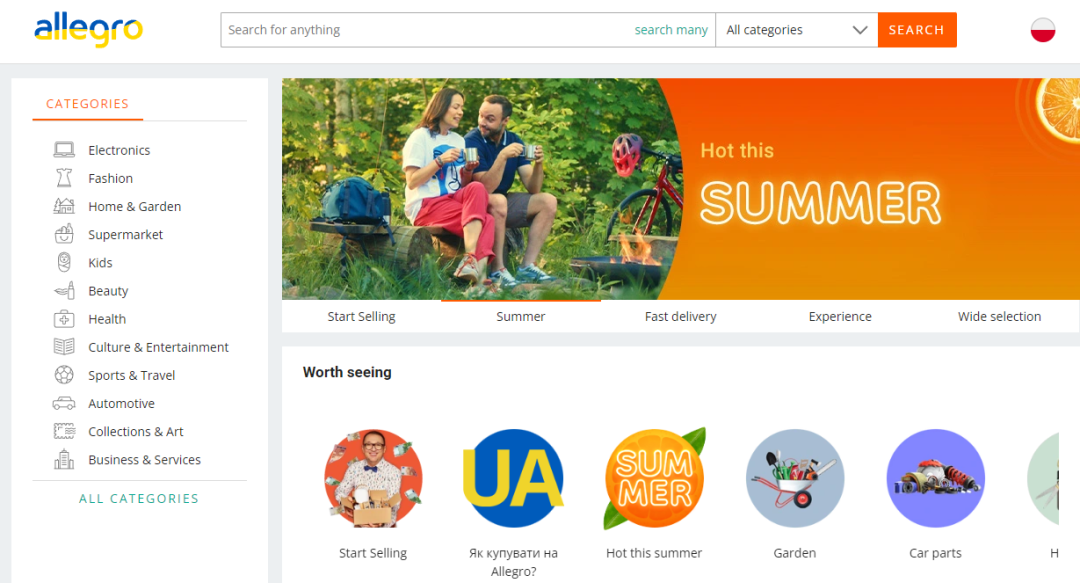Click the Fashion dress icon
Viewport: 1080px width, 583px height.
pyautogui.click(x=64, y=178)
